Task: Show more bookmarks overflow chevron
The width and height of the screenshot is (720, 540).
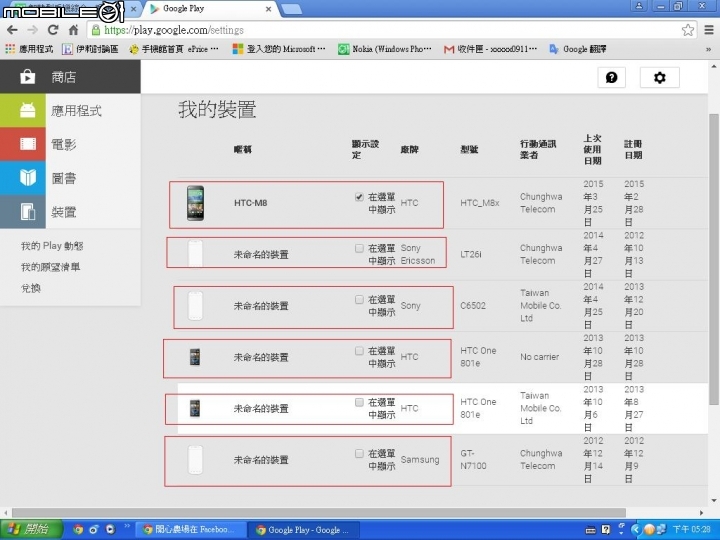Action: 709,49
